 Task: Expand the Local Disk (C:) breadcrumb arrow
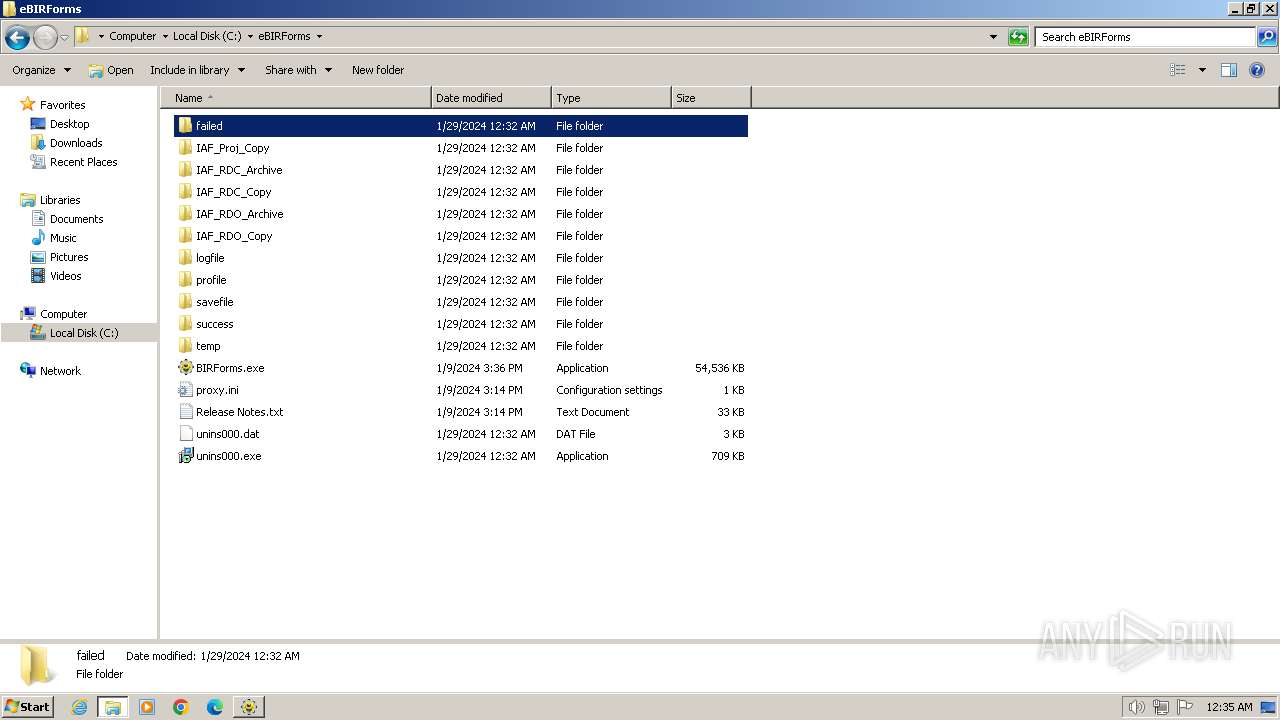pyautogui.click(x=250, y=36)
